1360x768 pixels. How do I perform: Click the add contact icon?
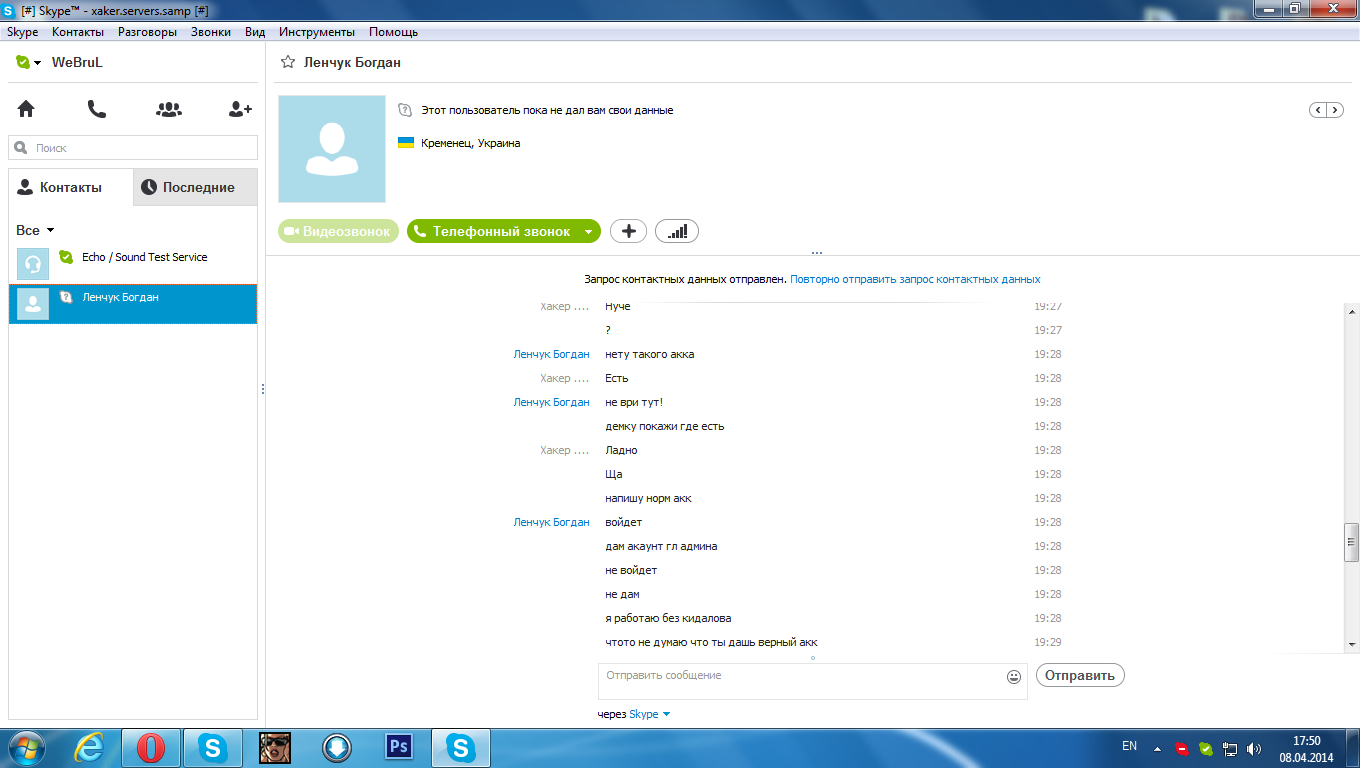point(240,109)
